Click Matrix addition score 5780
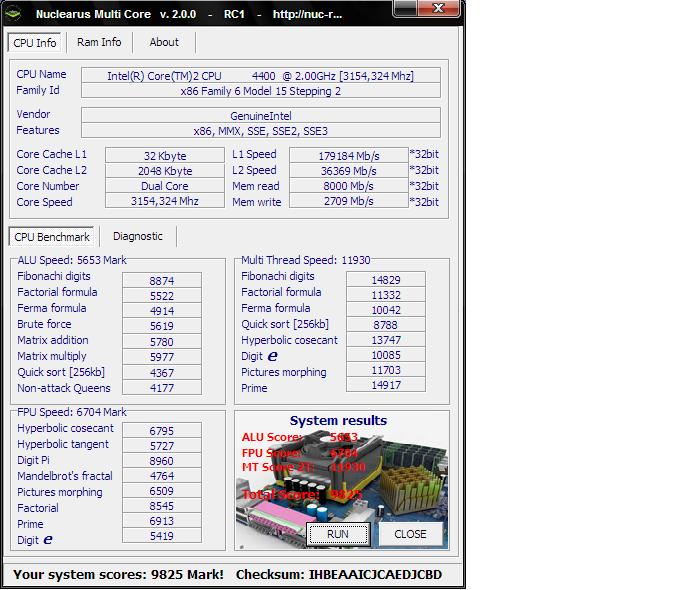 click(162, 341)
